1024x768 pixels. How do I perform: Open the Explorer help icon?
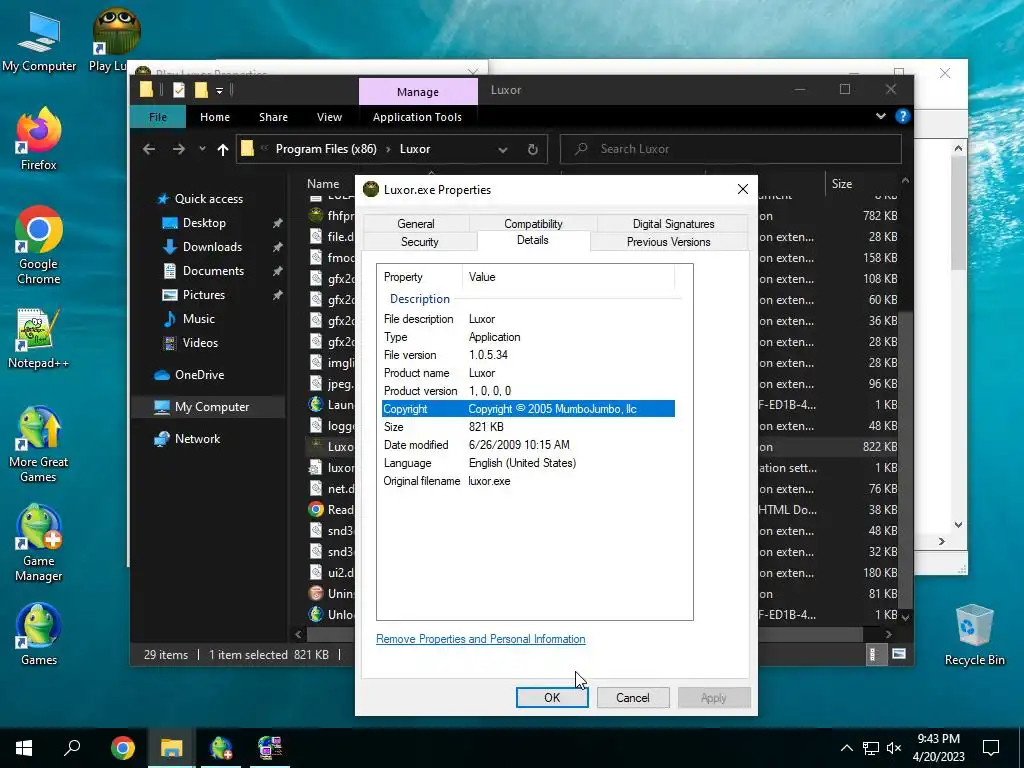(x=903, y=116)
